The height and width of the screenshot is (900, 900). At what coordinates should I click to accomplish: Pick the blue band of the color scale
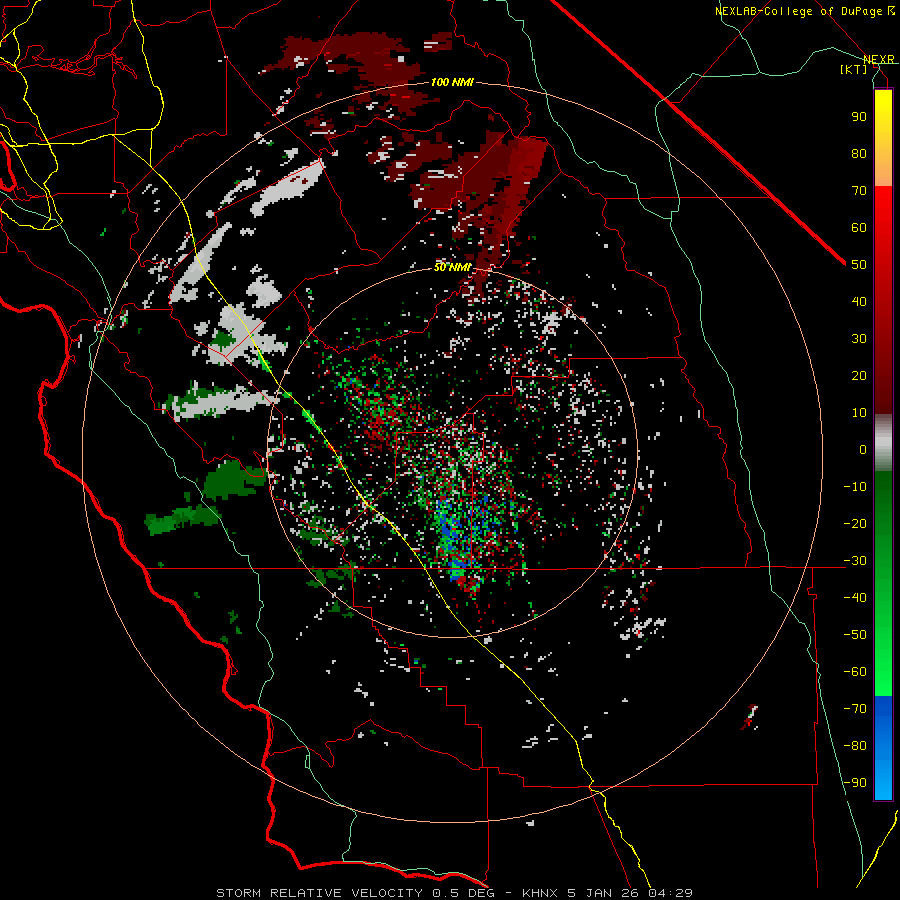883,748
